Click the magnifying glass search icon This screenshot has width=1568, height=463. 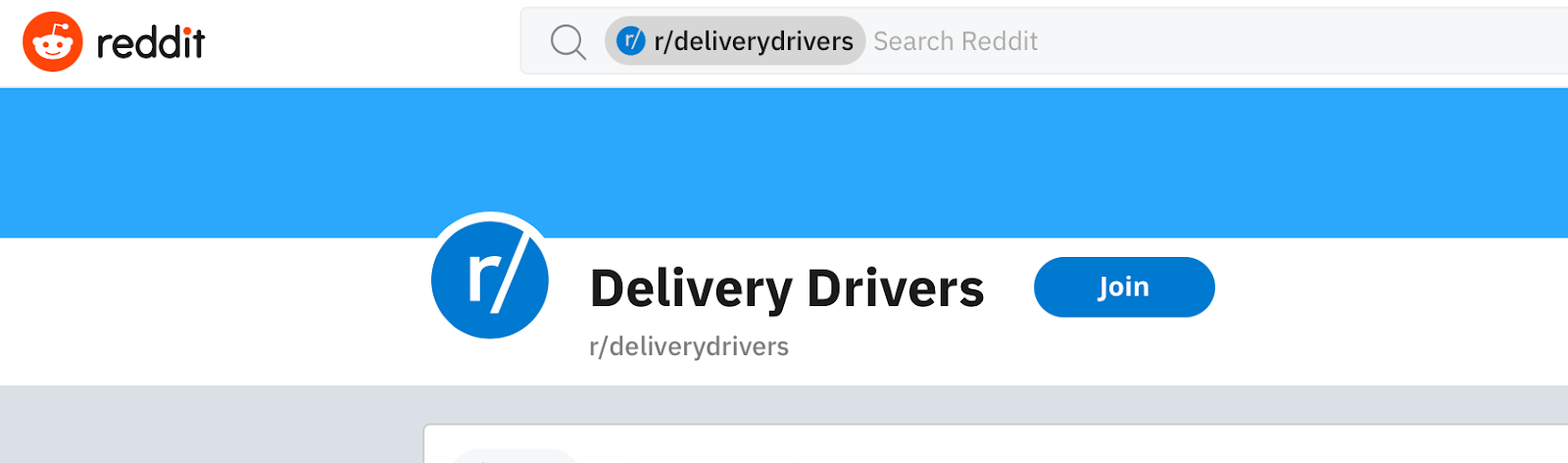click(567, 42)
